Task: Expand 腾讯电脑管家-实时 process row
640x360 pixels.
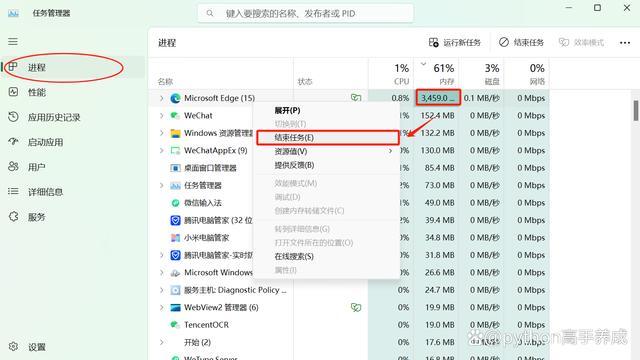Action: pos(162,255)
